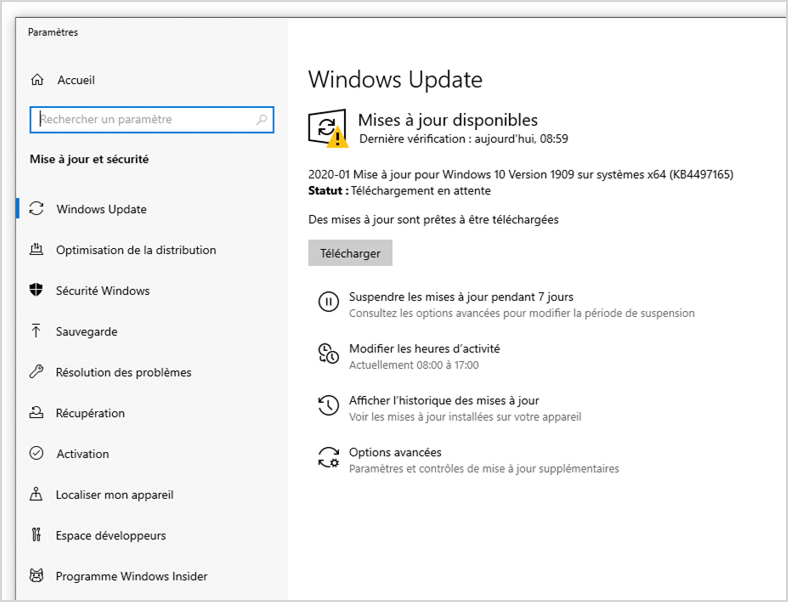Click the home icon beside Accueil
The image size is (788, 602).
click(x=37, y=80)
